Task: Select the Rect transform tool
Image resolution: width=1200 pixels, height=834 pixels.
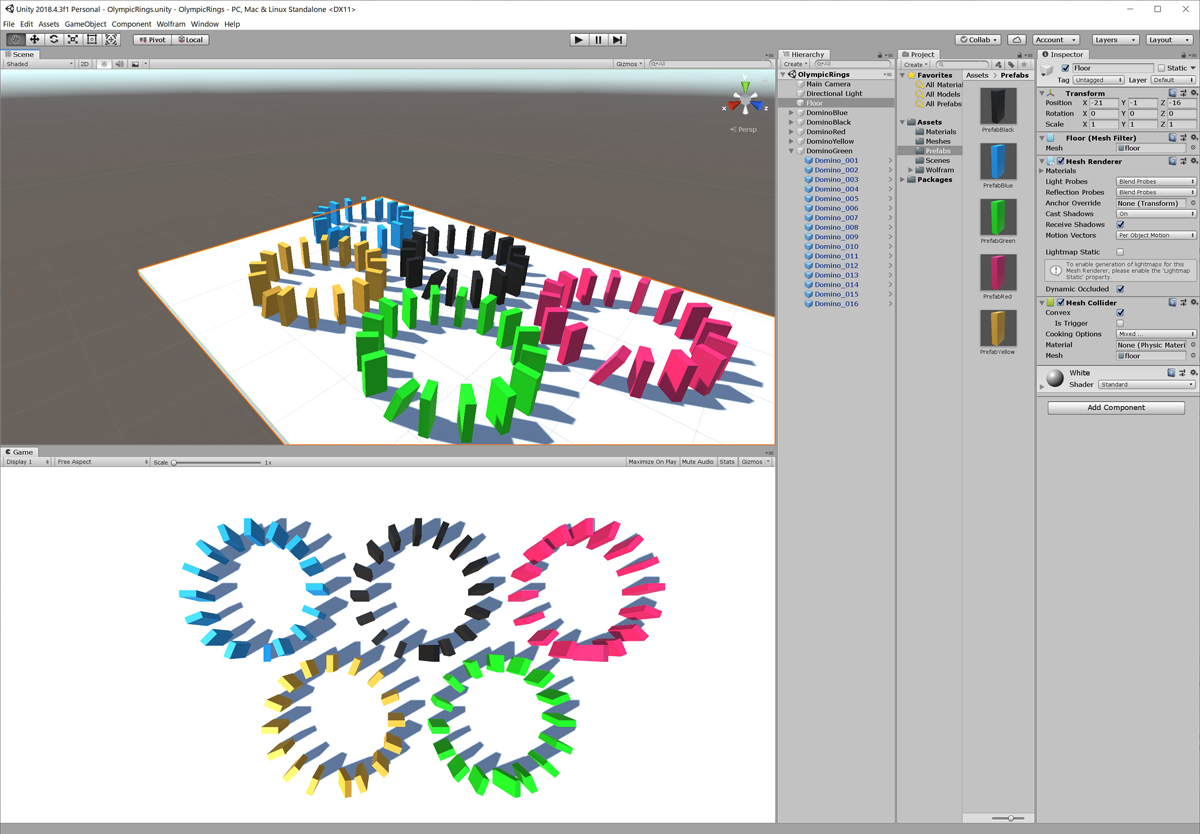Action: coord(92,40)
